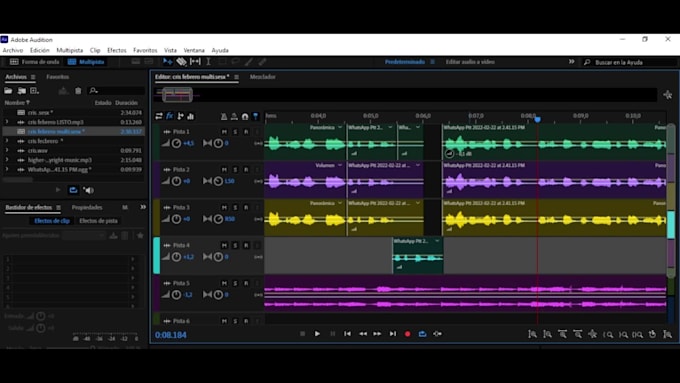
Task: Open the Archivo menu
Action: tap(13, 50)
